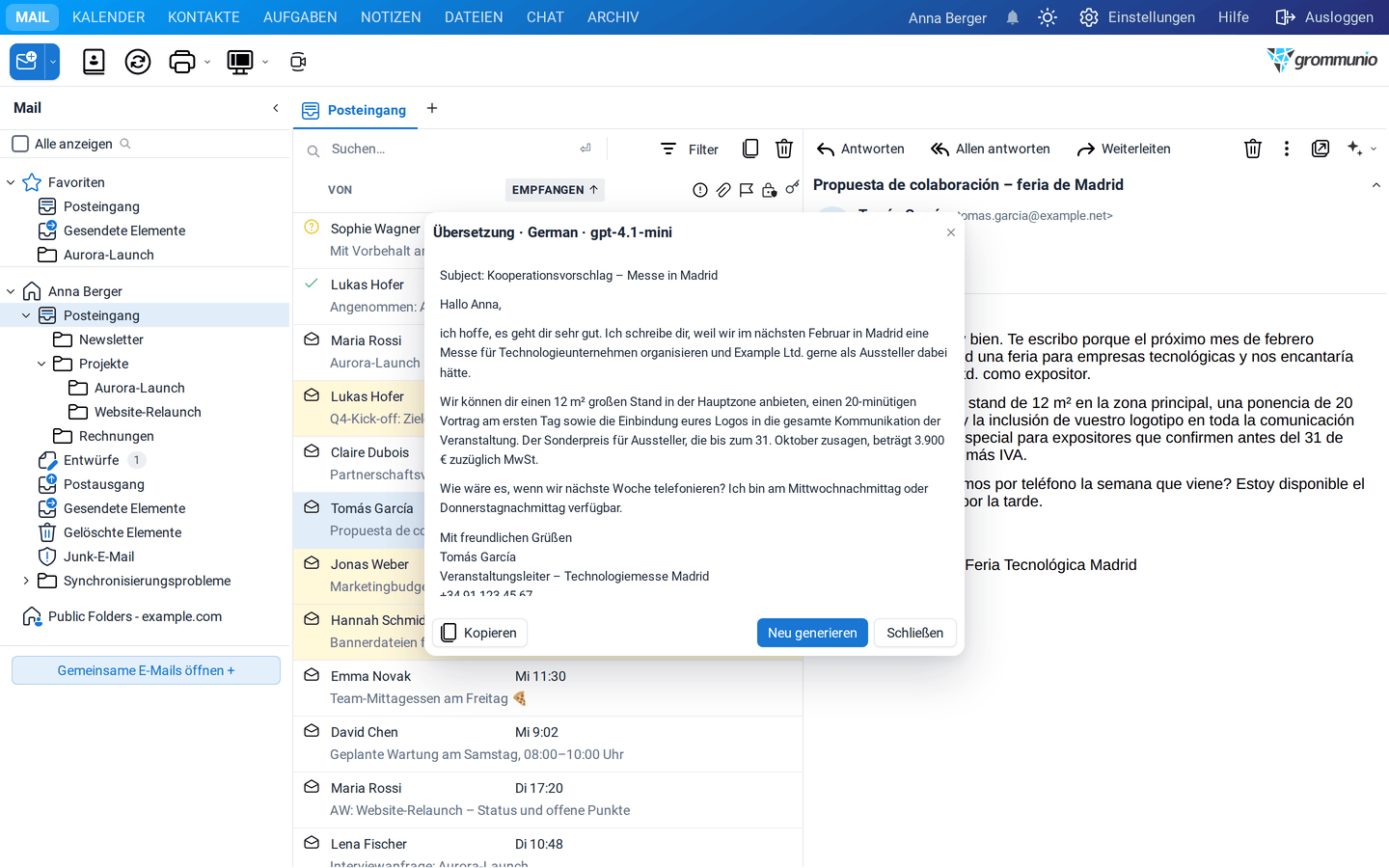Click the Neu generieren button
1389x868 pixels.
click(x=812, y=633)
